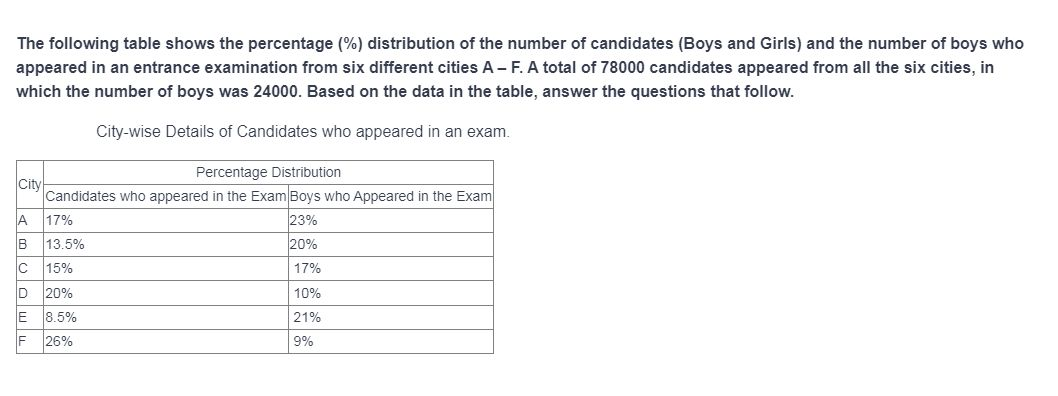Click the 10% boys cell for city D

click(391, 293)
